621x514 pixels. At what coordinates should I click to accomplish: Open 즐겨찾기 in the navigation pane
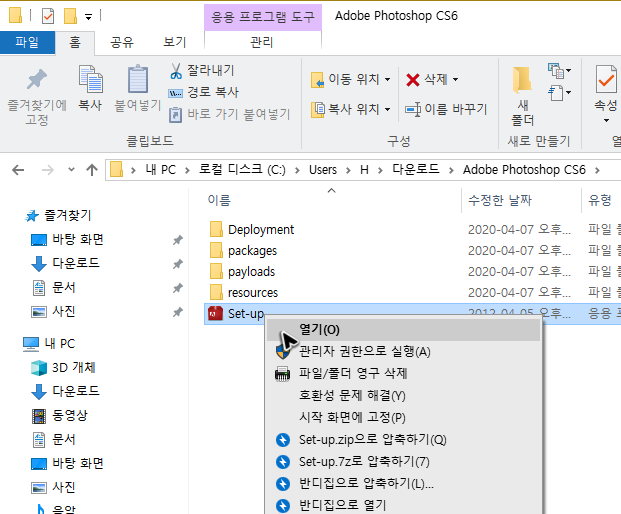click(x=67, y=215)
